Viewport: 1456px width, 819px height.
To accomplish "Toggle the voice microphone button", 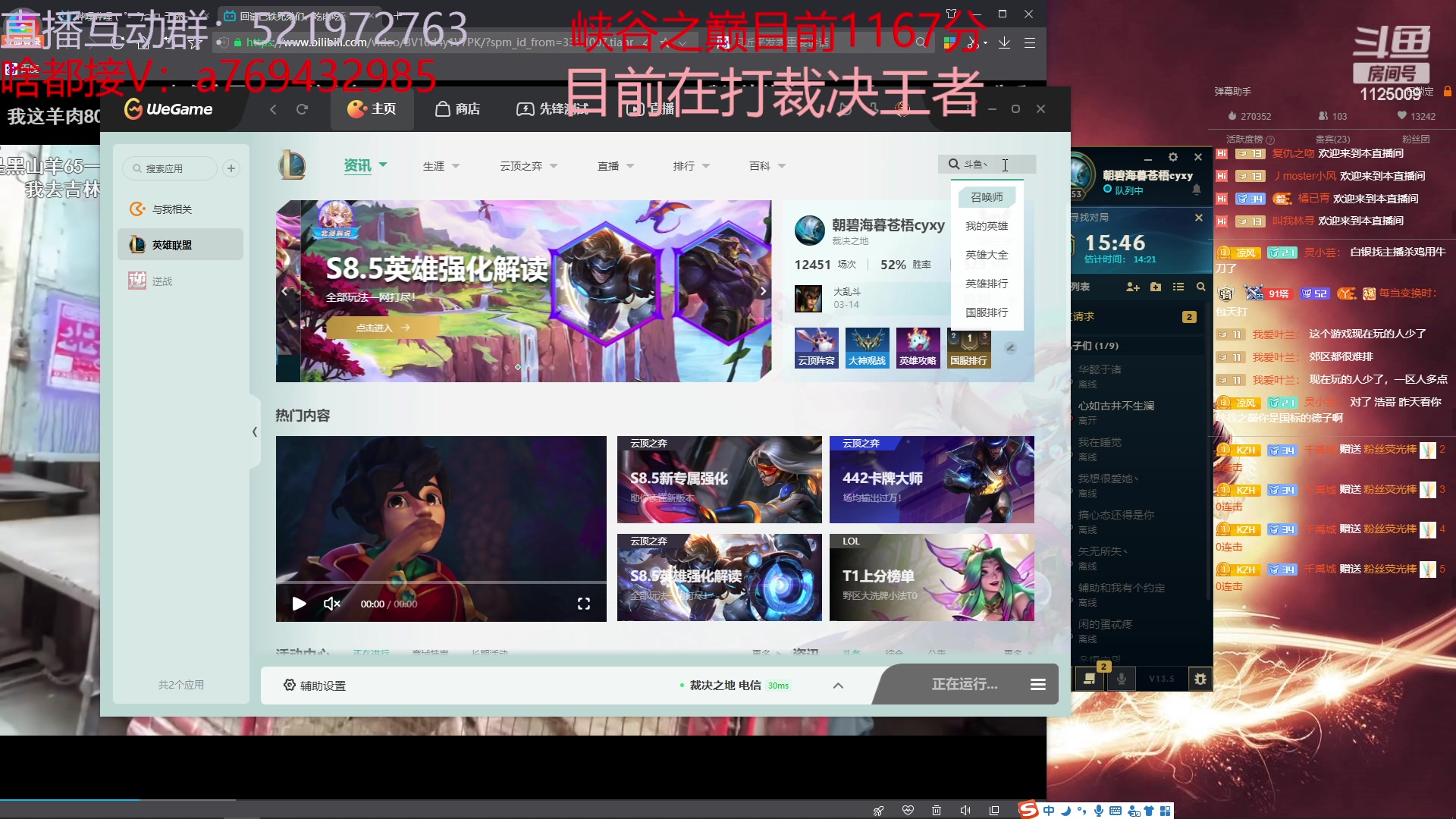I will 1121,678.
